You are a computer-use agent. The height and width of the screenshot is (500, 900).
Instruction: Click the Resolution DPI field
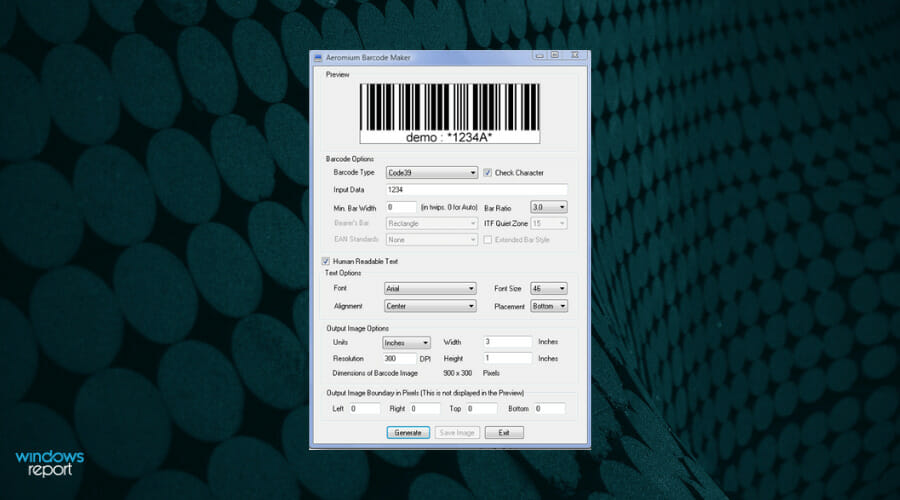pos(399,358)
